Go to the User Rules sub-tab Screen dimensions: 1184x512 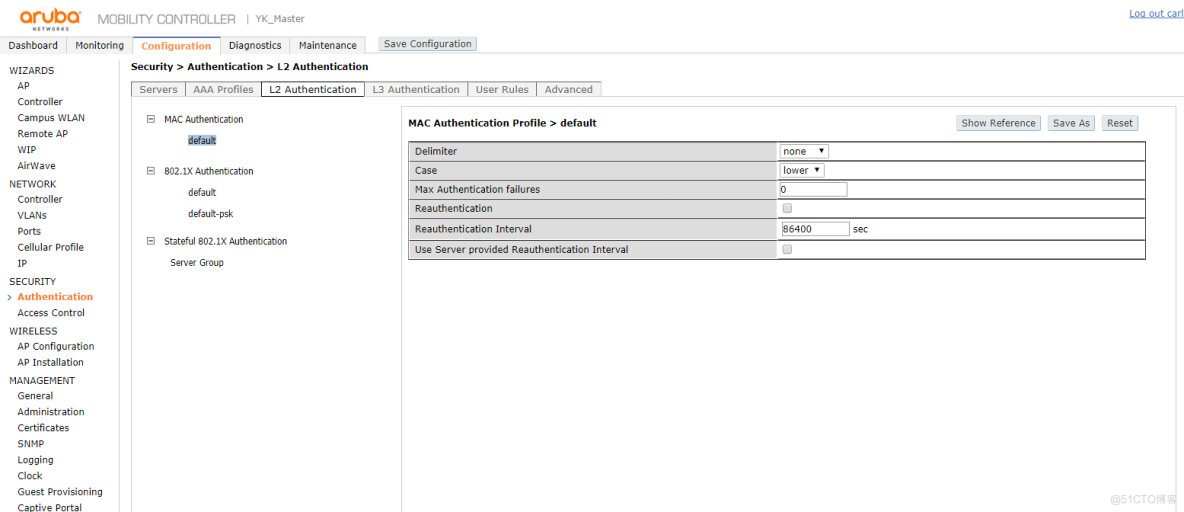point(502,89)
